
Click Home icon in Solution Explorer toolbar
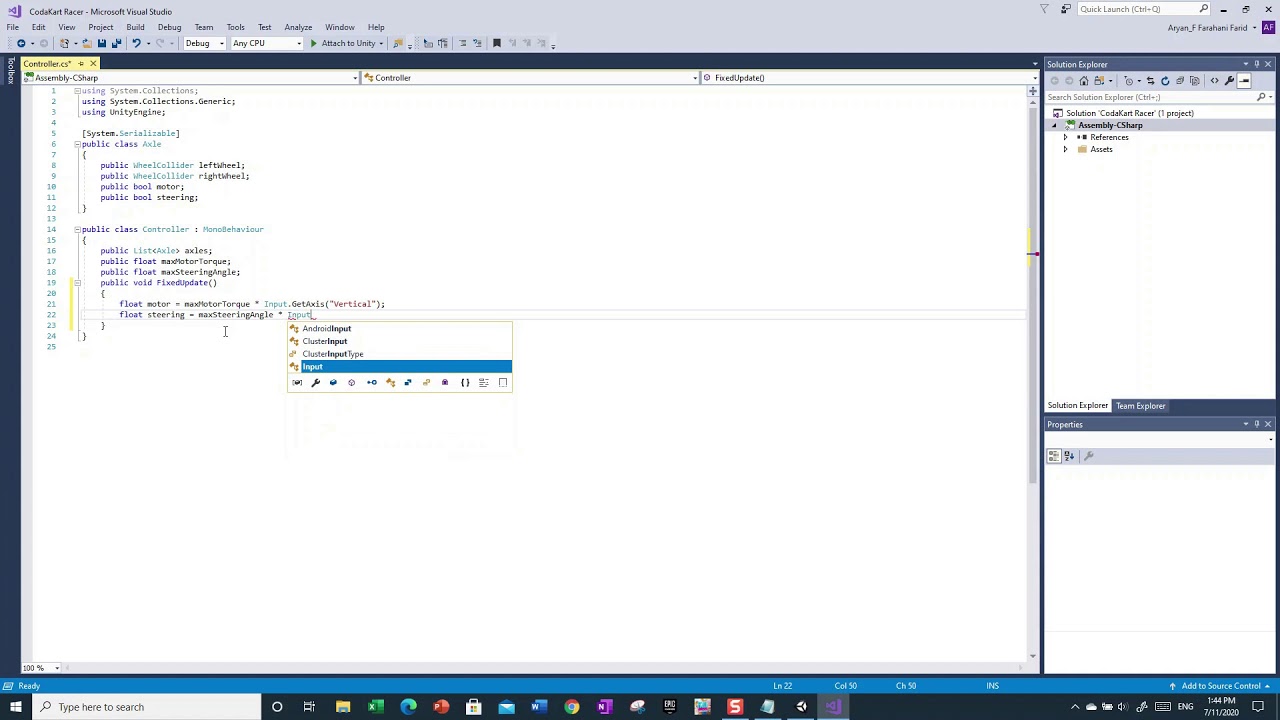pos(1084,81)
